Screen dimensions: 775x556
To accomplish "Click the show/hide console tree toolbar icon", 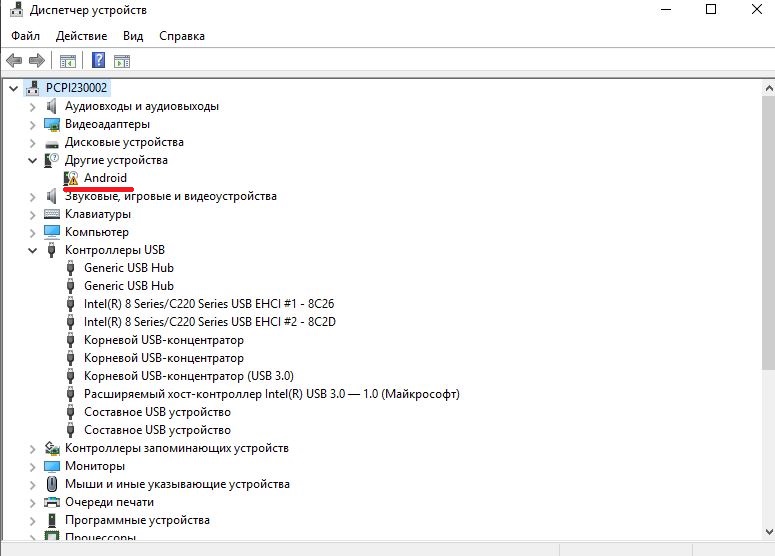I will tap(68, 61).
